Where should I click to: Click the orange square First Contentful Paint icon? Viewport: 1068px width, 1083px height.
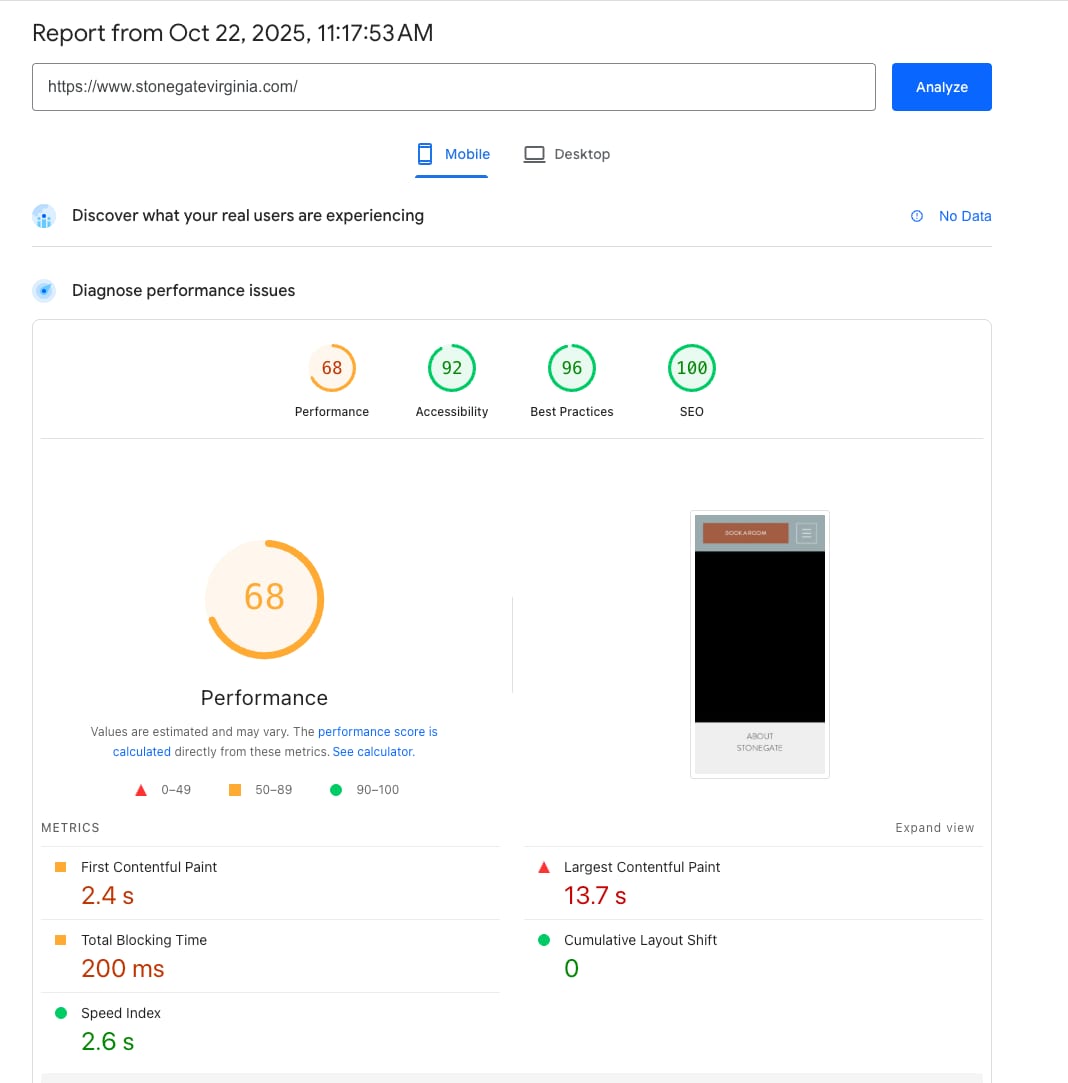click(60, 868)
